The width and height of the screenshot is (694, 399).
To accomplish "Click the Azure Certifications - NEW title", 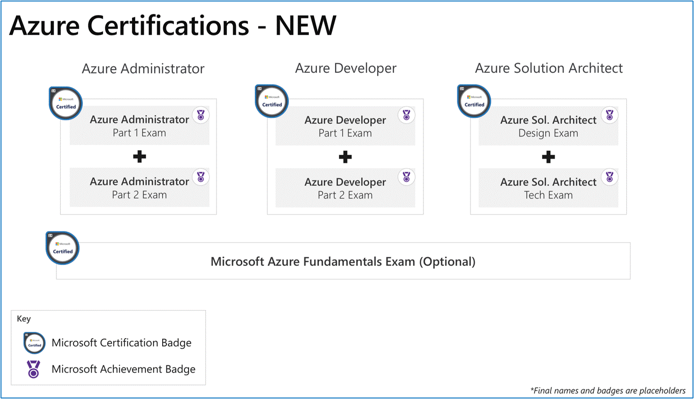I will tap(173, 25).
